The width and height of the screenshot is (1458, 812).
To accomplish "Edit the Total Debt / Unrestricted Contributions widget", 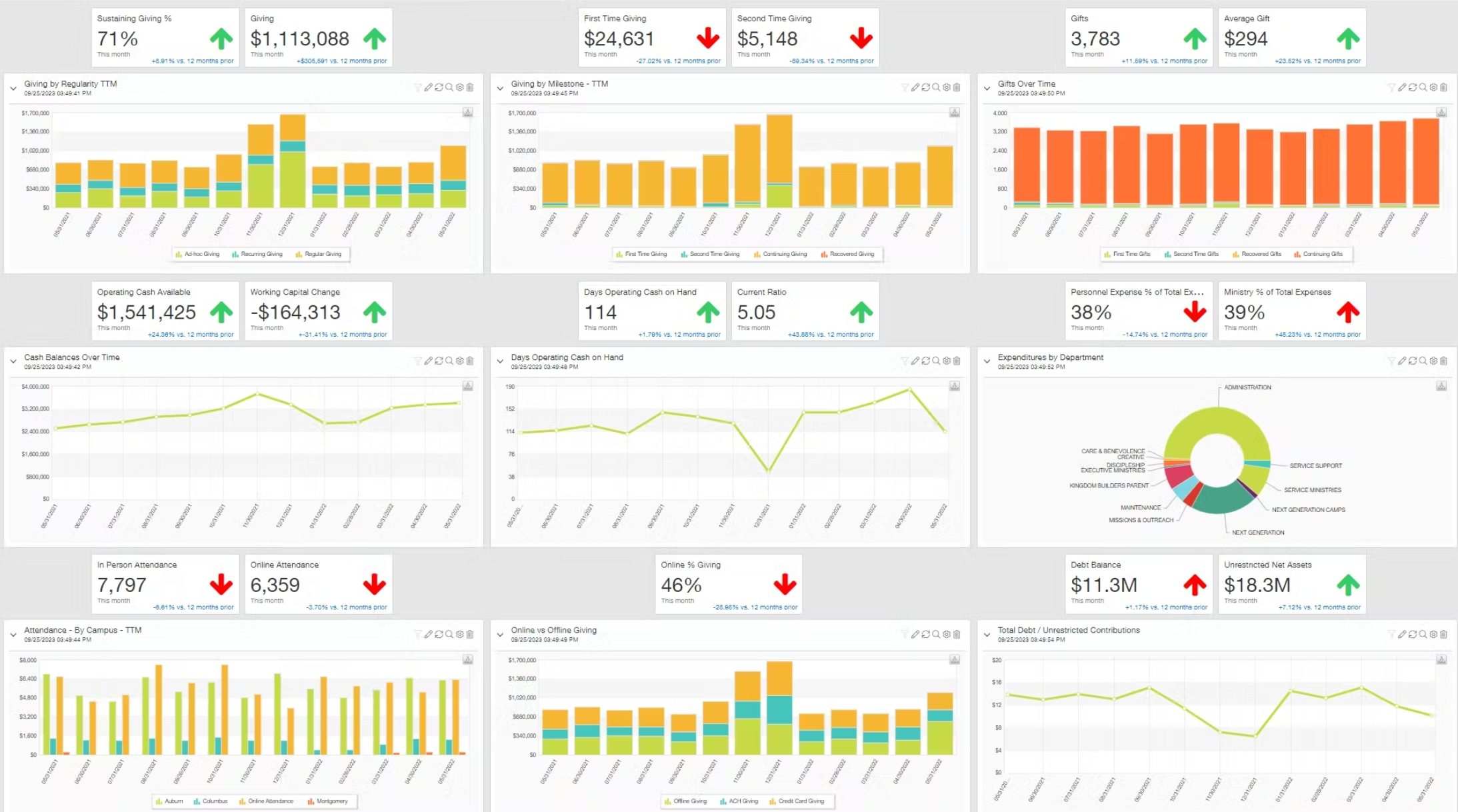I will [x=1402, y=634].
